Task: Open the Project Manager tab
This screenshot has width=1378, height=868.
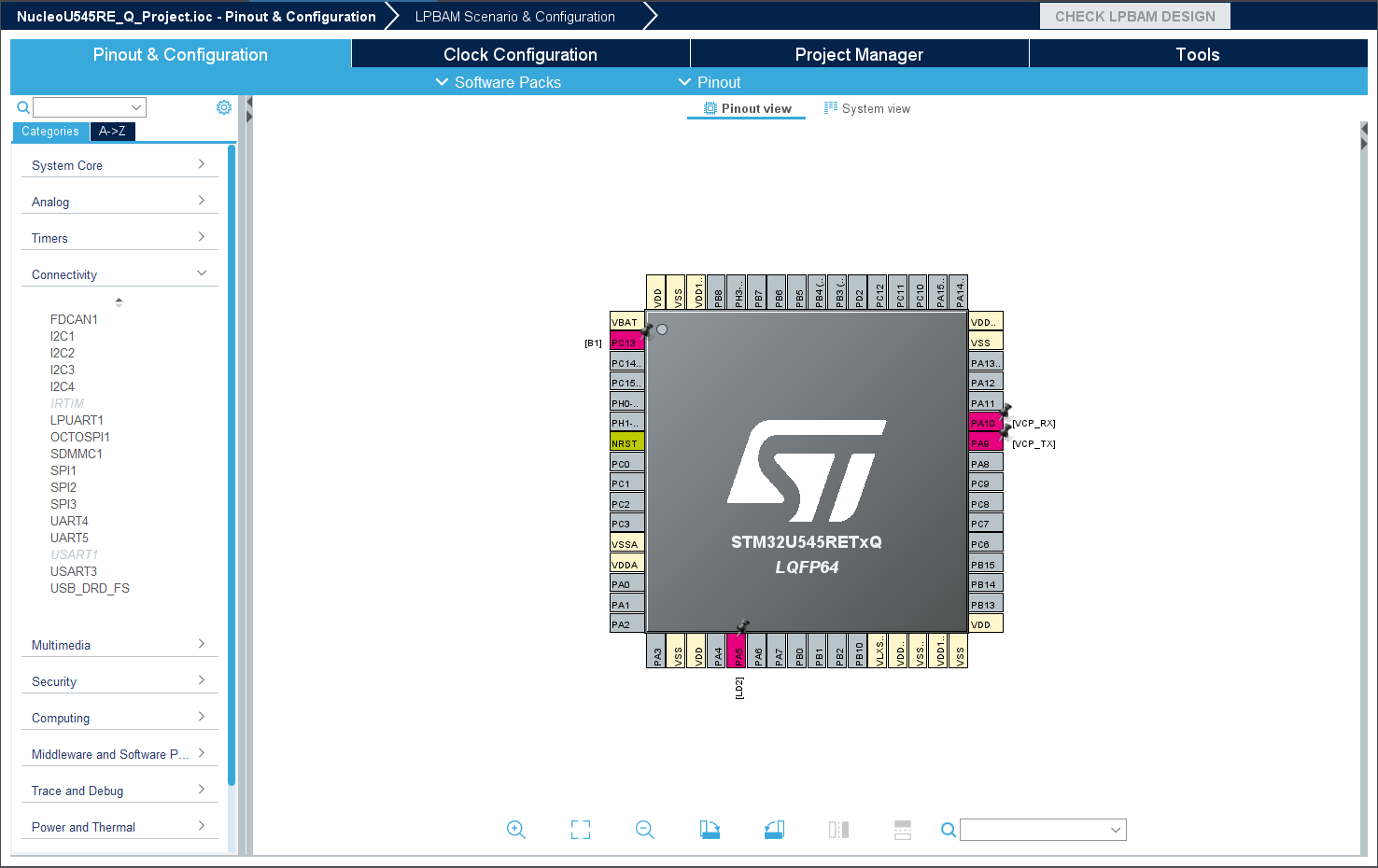Action: tap(859, 54)
